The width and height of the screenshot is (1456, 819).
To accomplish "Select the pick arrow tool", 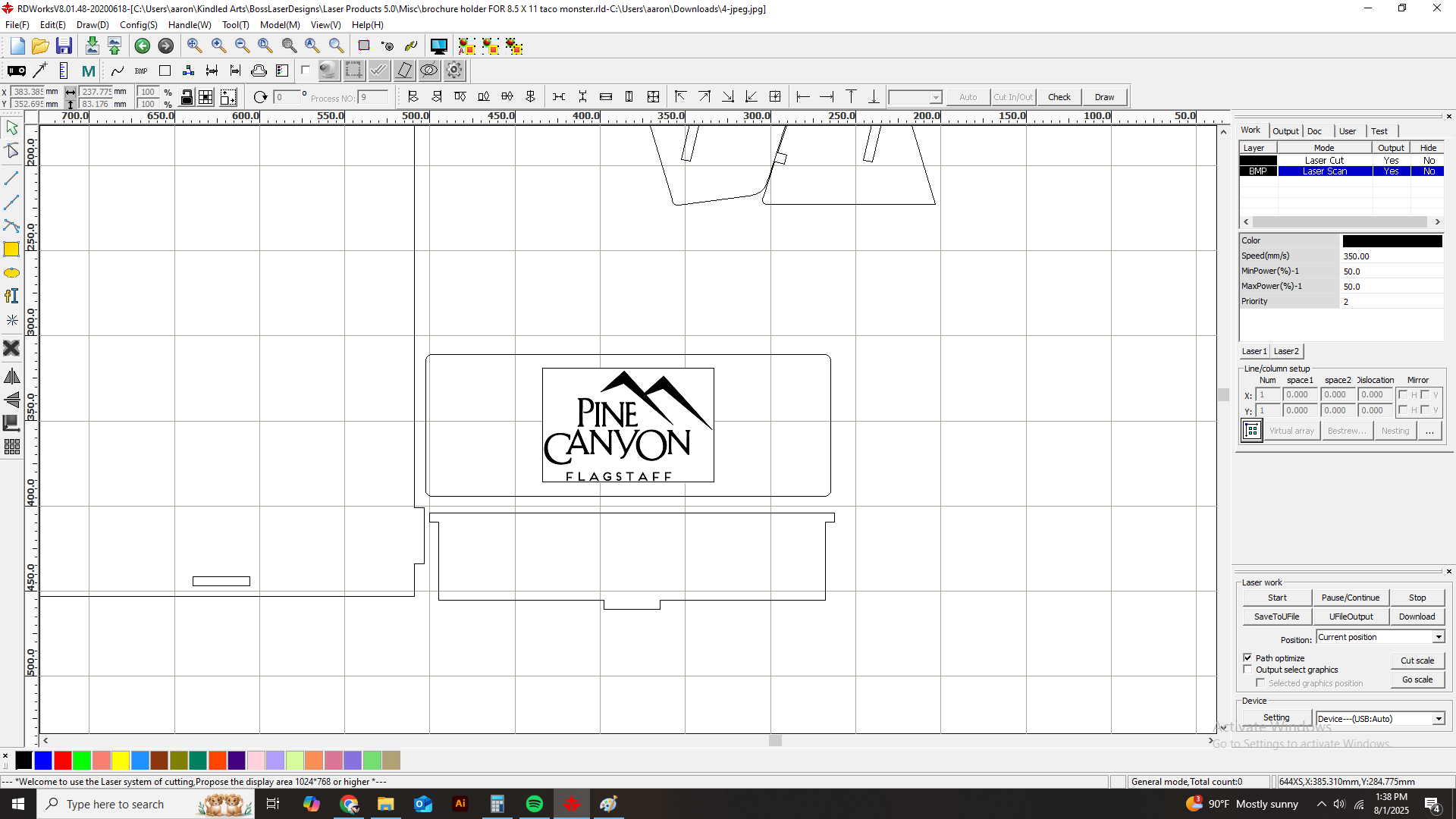I will [x=11, y=127].
